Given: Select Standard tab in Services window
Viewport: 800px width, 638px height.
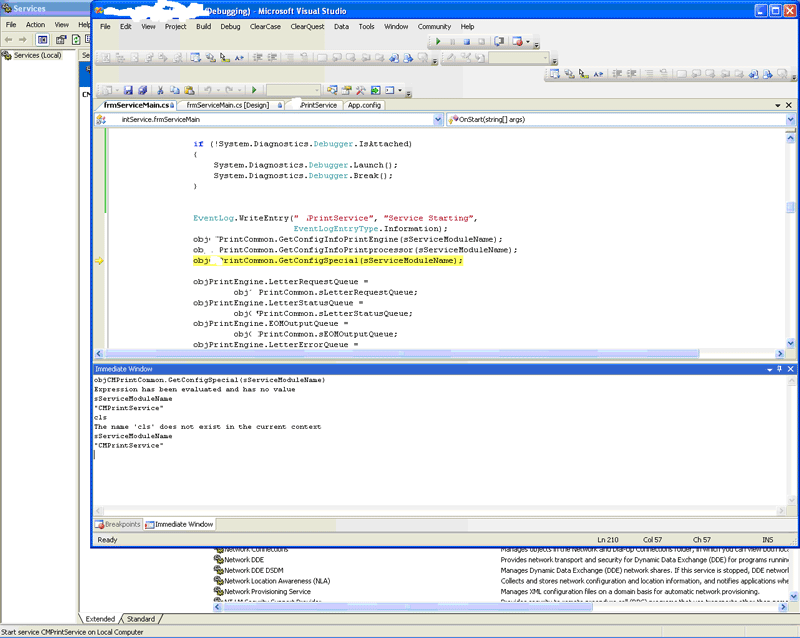Looking at the screenshot, I should [x=141, y=619].
